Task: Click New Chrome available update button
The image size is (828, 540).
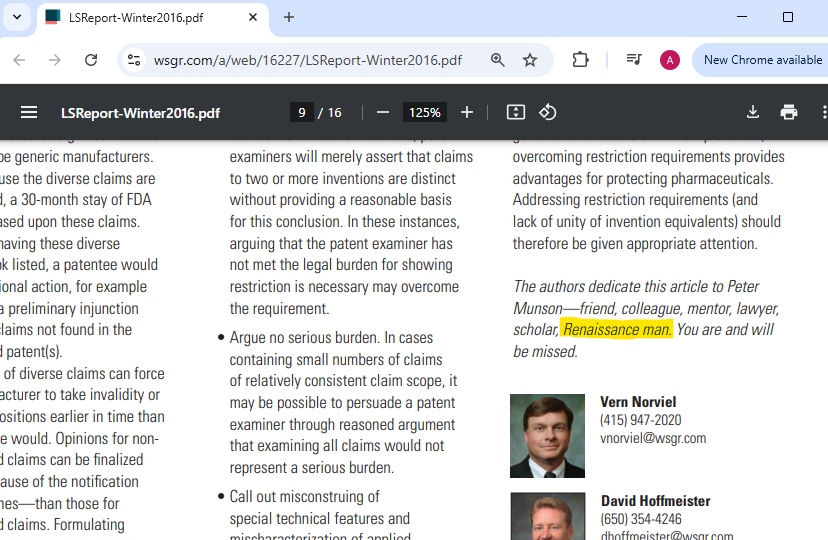Action: (763, 60)
